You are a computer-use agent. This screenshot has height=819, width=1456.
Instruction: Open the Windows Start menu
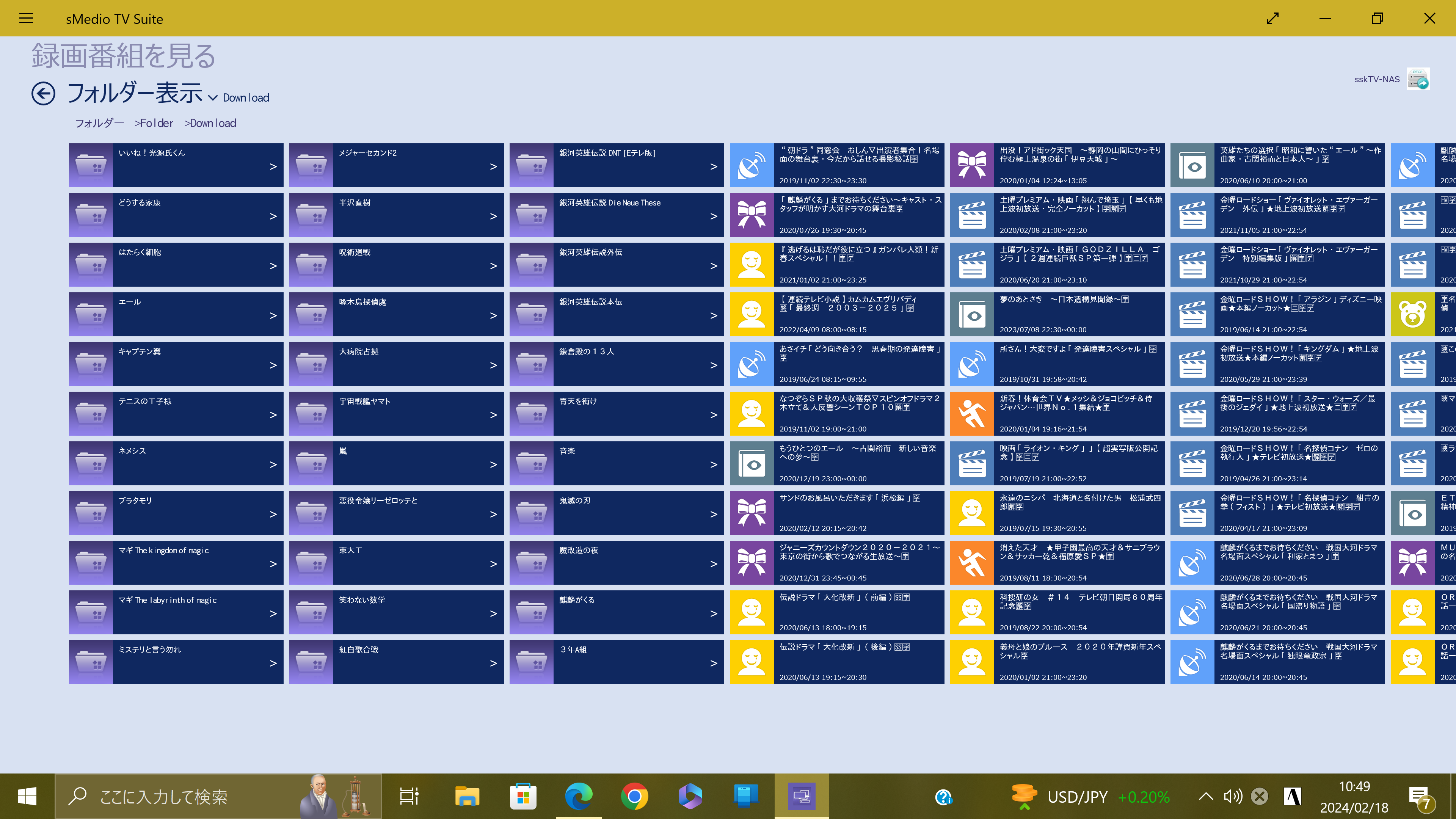point(27,796)
